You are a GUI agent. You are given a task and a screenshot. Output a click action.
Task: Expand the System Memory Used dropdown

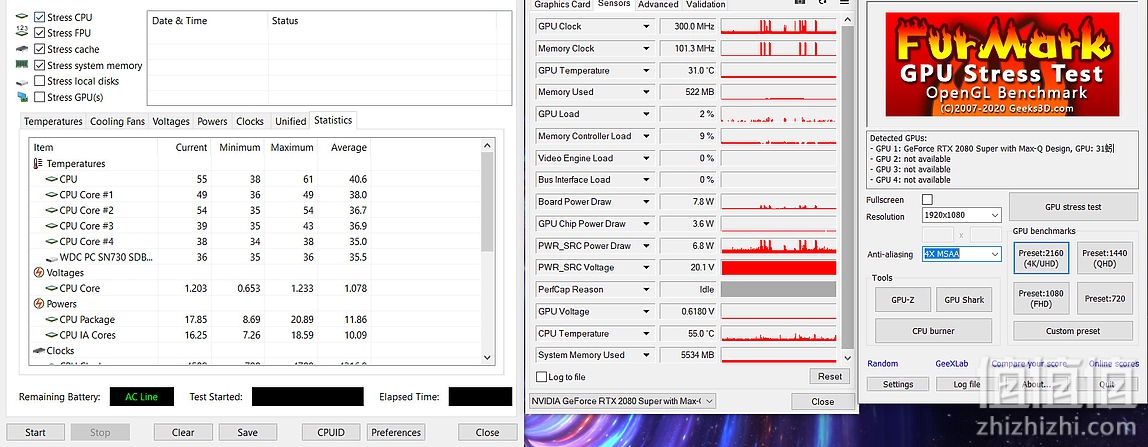(646, 356)
